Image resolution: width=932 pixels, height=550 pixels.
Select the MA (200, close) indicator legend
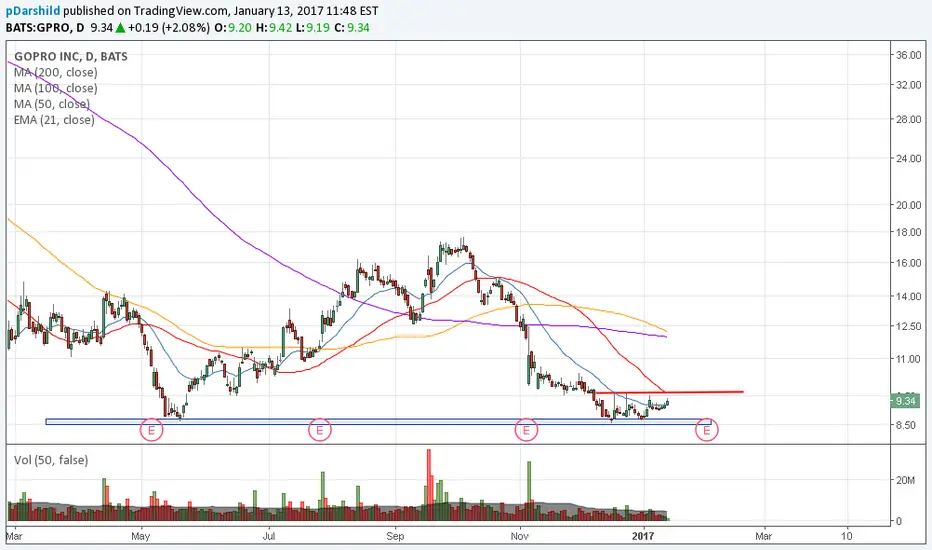pyautogui.click(x=55, y=72)
